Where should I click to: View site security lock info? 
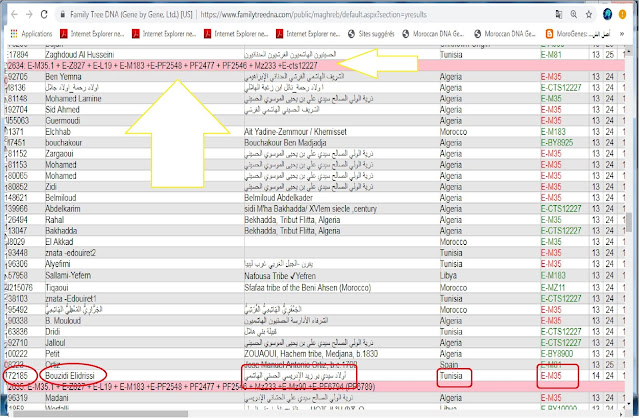tap(62, 15)
